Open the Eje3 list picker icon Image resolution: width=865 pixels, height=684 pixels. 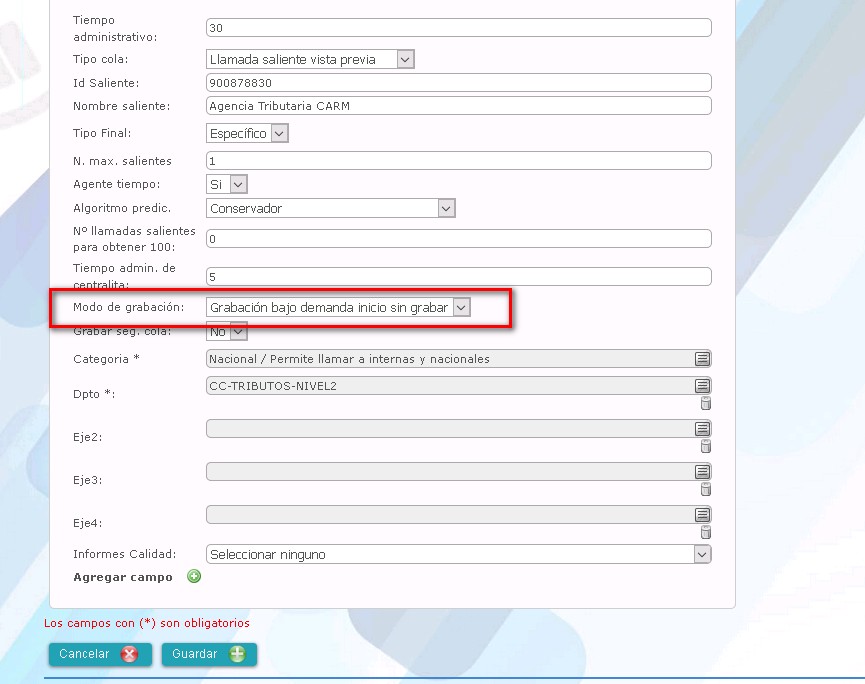(702, 472)
